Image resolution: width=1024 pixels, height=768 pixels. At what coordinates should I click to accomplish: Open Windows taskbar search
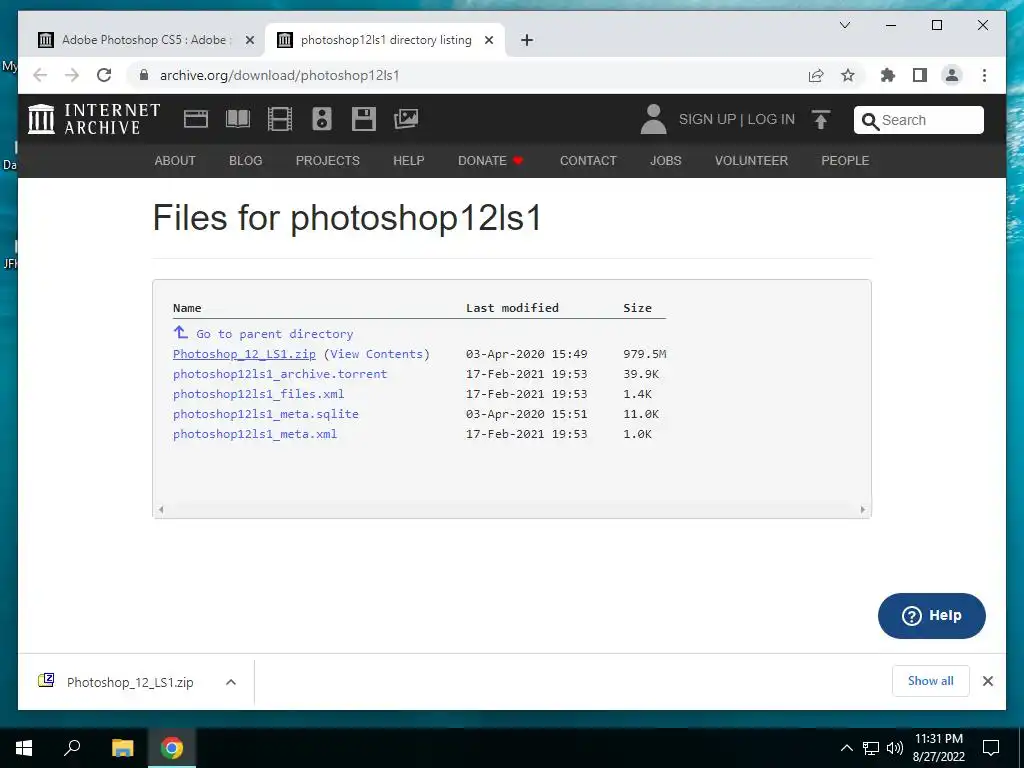coord(72,748)
